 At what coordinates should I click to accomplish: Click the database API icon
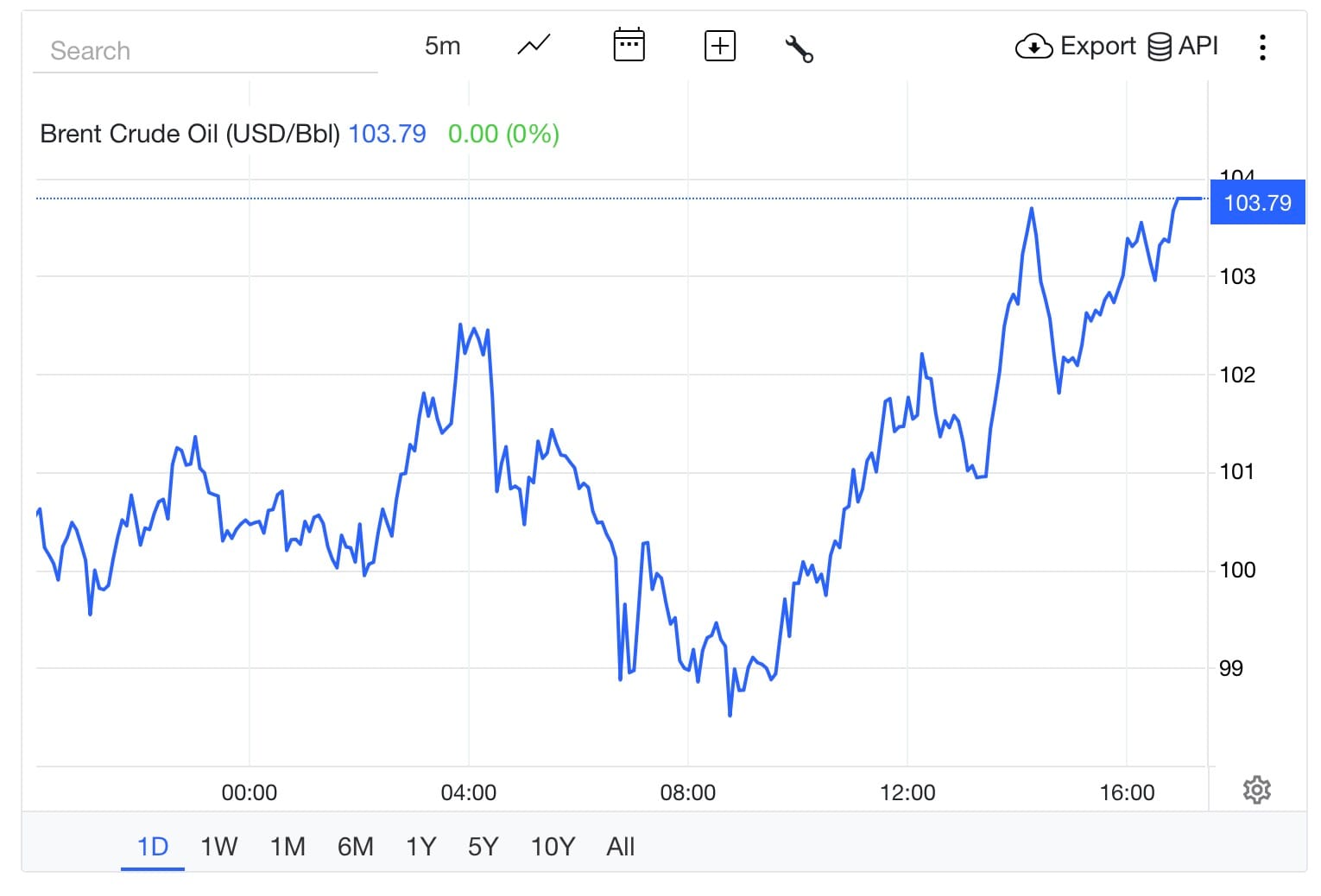click(1160, 47)
